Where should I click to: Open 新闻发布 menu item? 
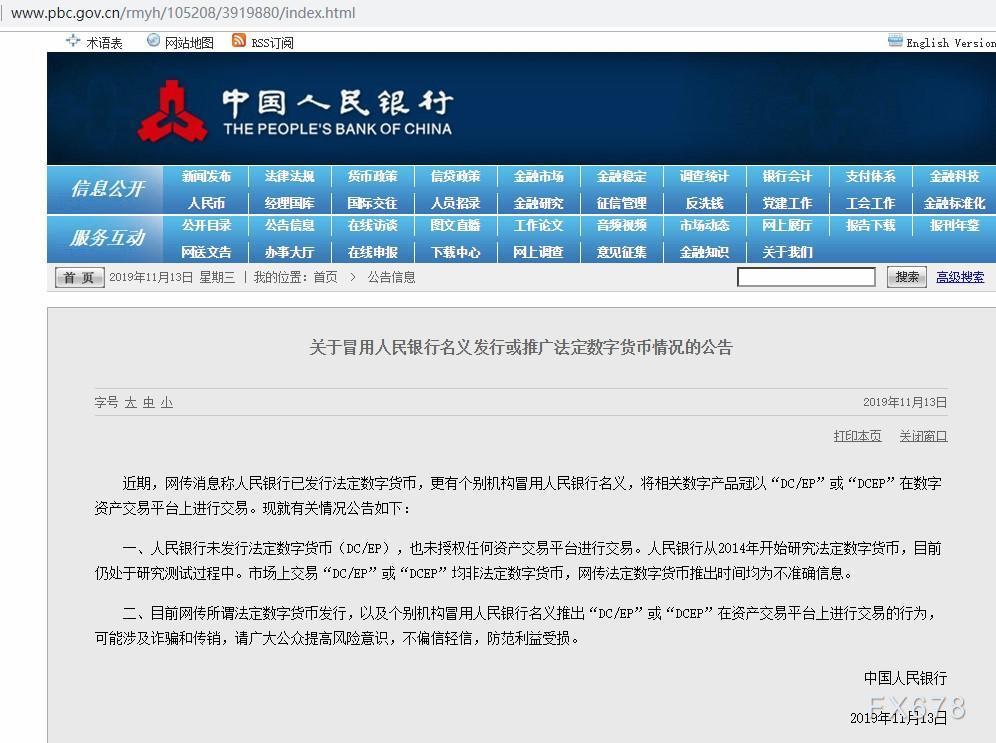coord(206,177)
